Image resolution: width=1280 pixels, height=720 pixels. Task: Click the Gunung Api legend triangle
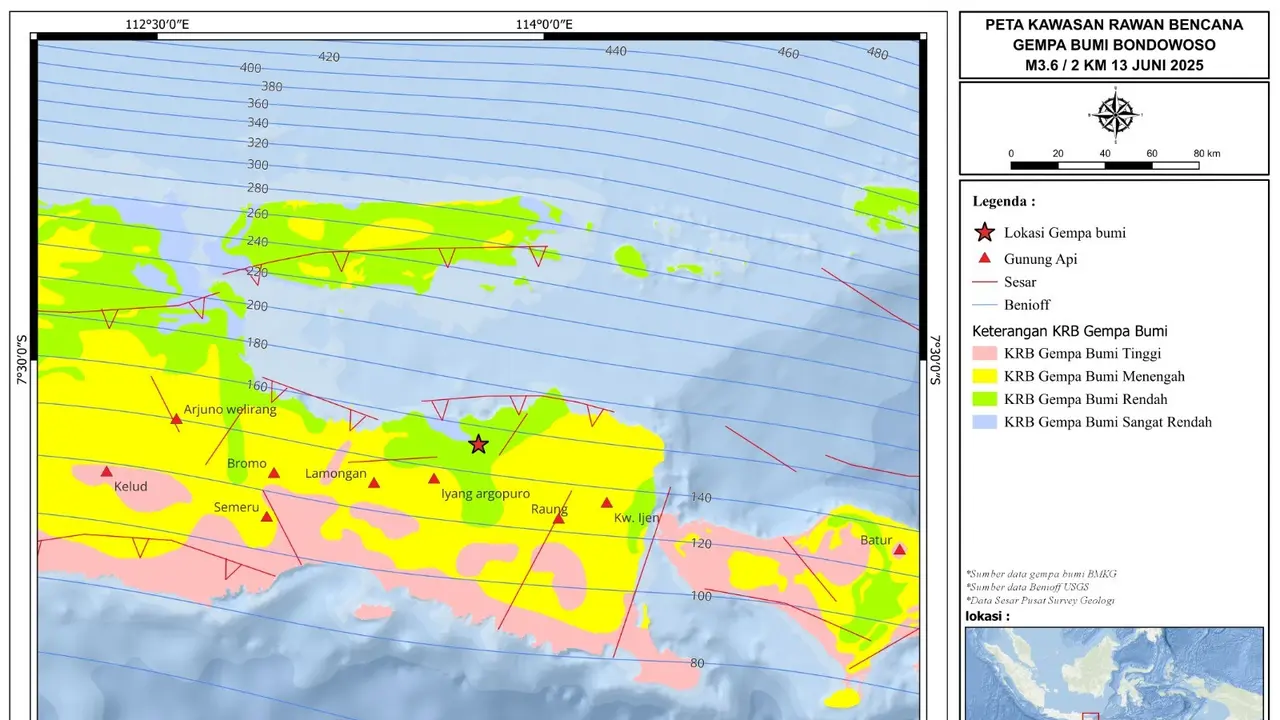point(985,258)
